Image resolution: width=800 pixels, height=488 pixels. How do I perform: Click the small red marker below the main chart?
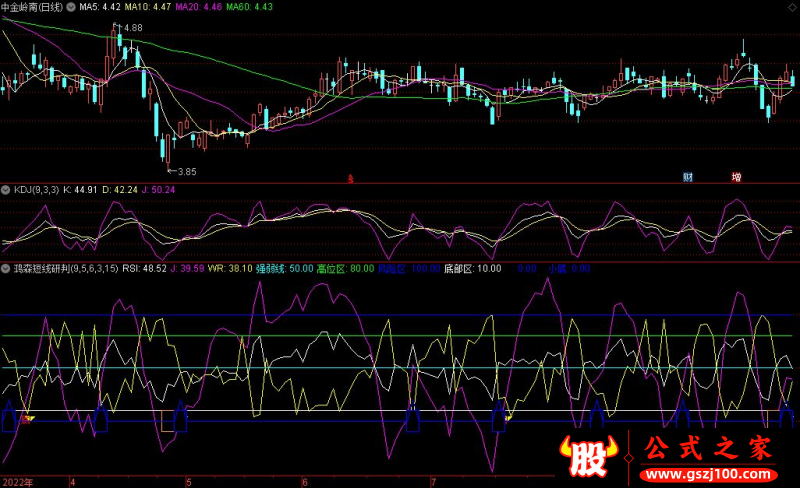350,179
